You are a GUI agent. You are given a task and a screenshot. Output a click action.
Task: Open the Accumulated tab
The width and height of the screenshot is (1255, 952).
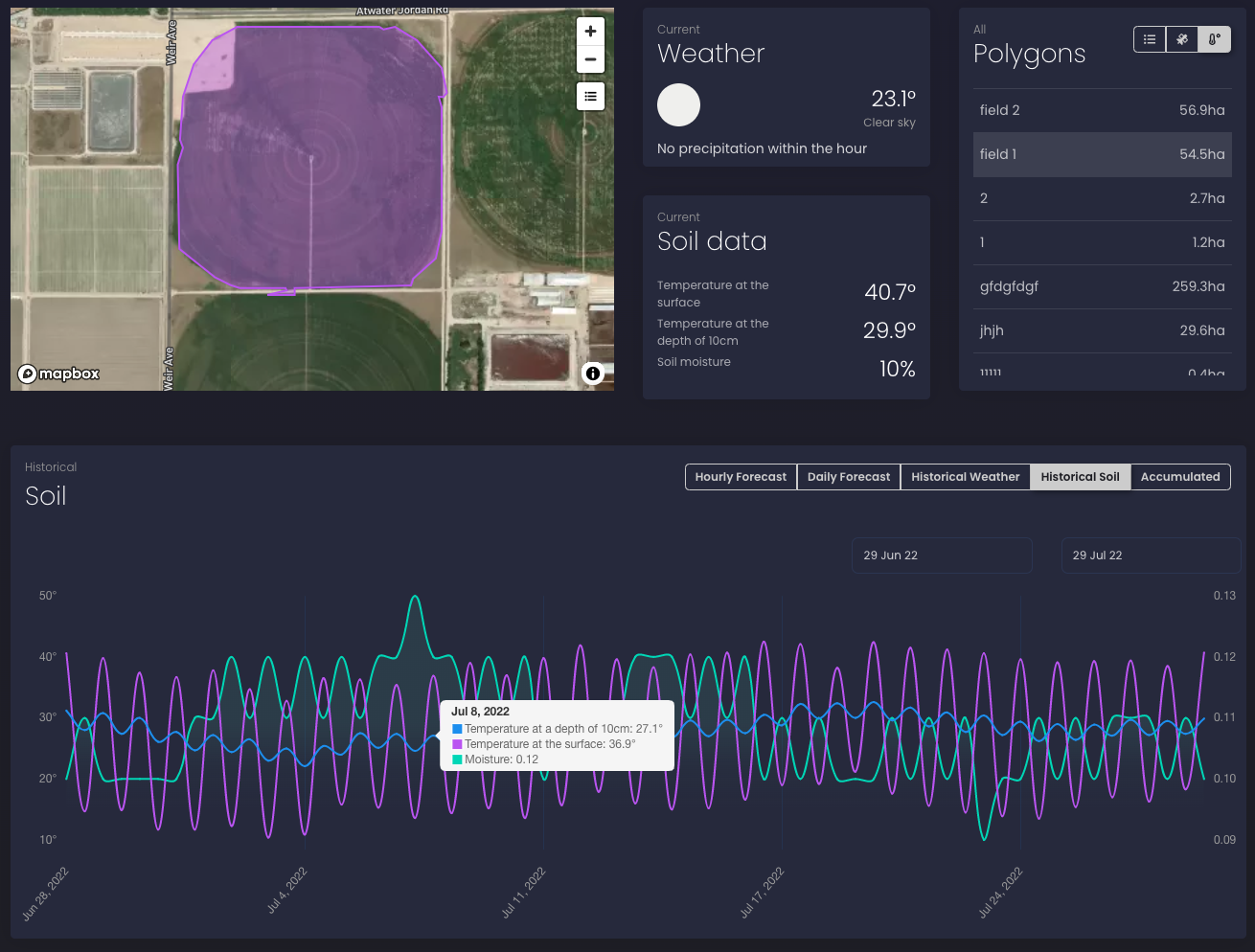click(x=1180, y=477)
